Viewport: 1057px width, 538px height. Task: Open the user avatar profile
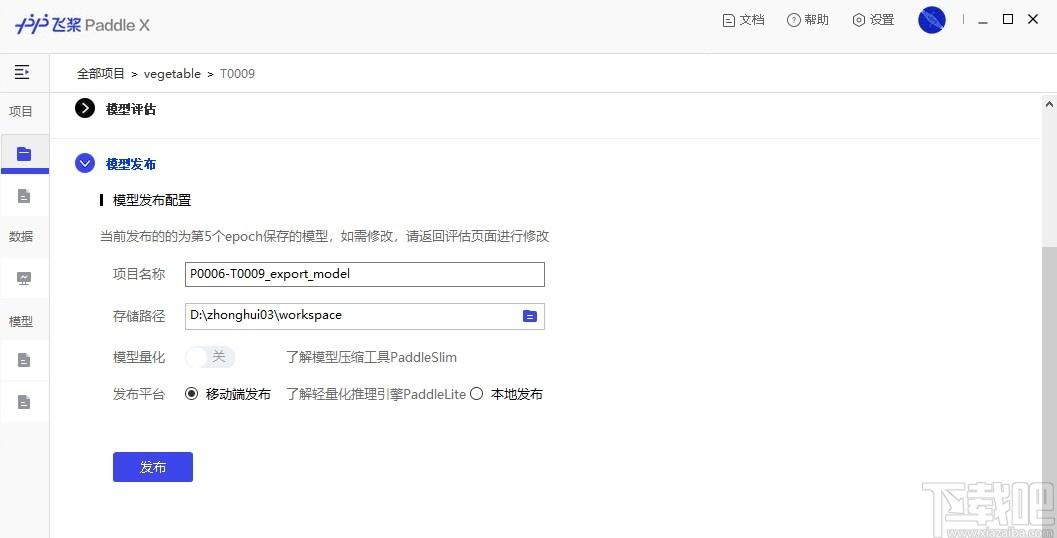932,20
